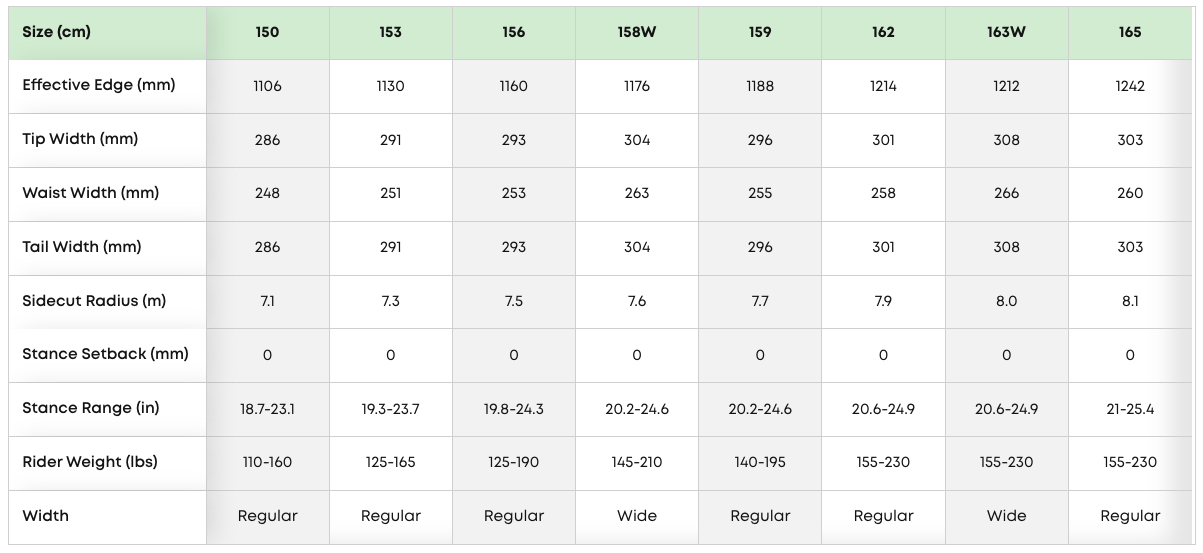Click rider weight cell 140-195
The image size is (1203, 553).
(x=760, y=462)
